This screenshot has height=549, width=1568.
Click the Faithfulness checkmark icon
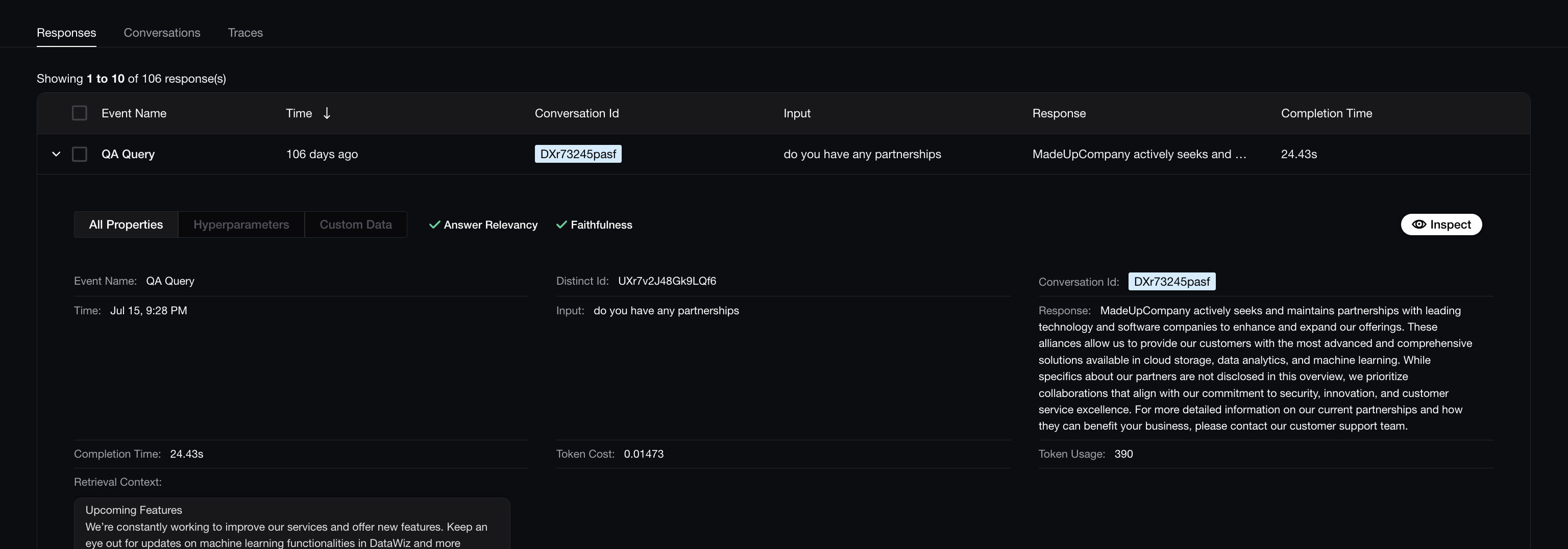[561, 224]
